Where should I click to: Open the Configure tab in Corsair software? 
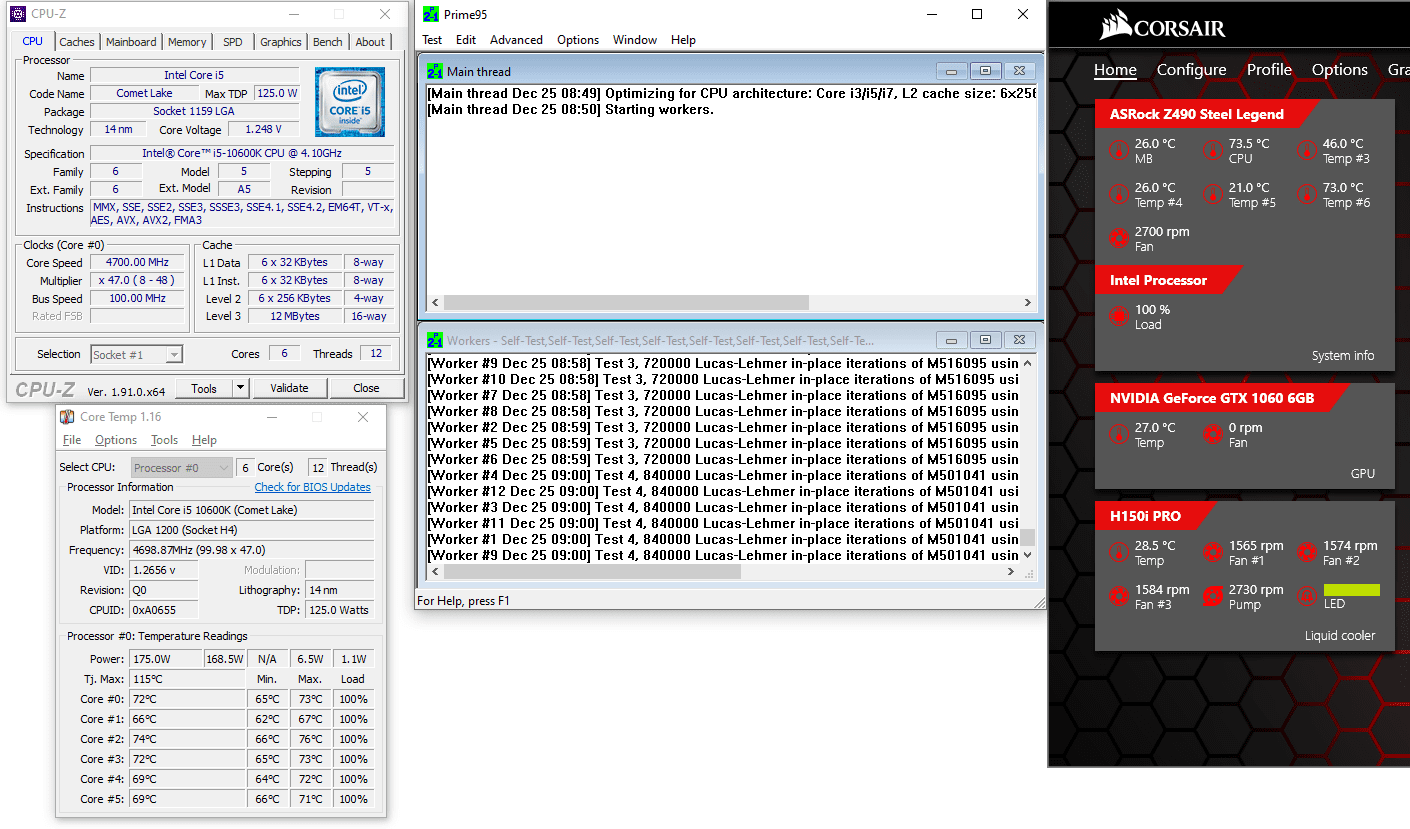[x=1191, y=70]
